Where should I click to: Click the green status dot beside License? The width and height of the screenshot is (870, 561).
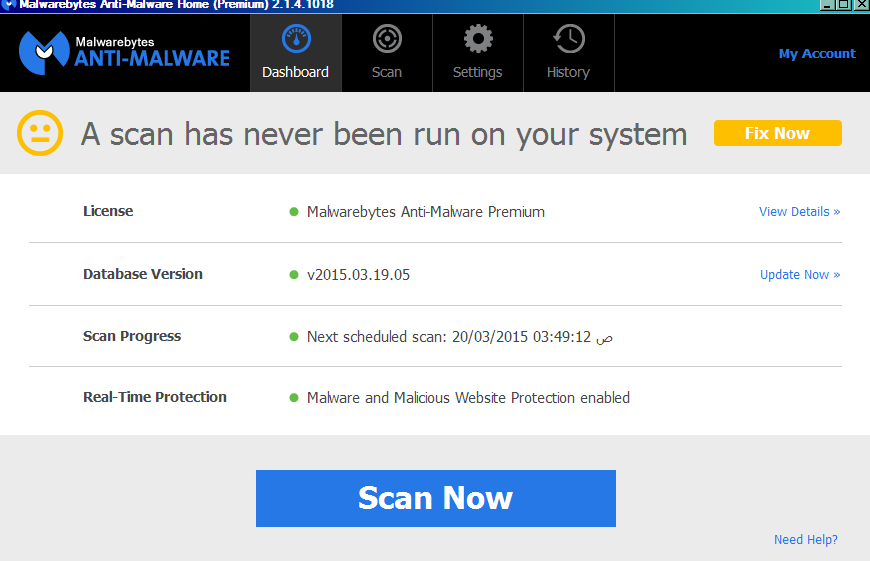tap(294, 212)
